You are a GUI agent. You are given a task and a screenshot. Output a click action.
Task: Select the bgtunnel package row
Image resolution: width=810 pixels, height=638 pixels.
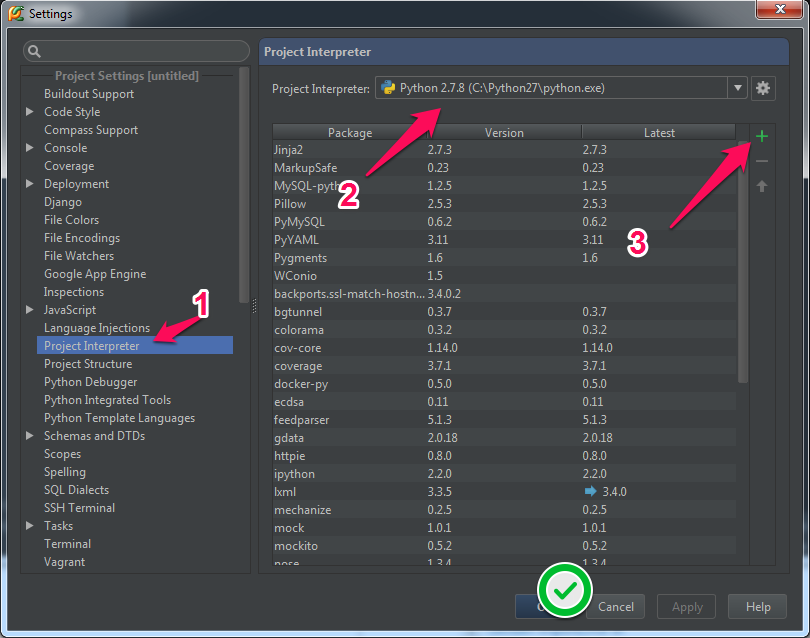pyautogui.click(x=504, y=312)
